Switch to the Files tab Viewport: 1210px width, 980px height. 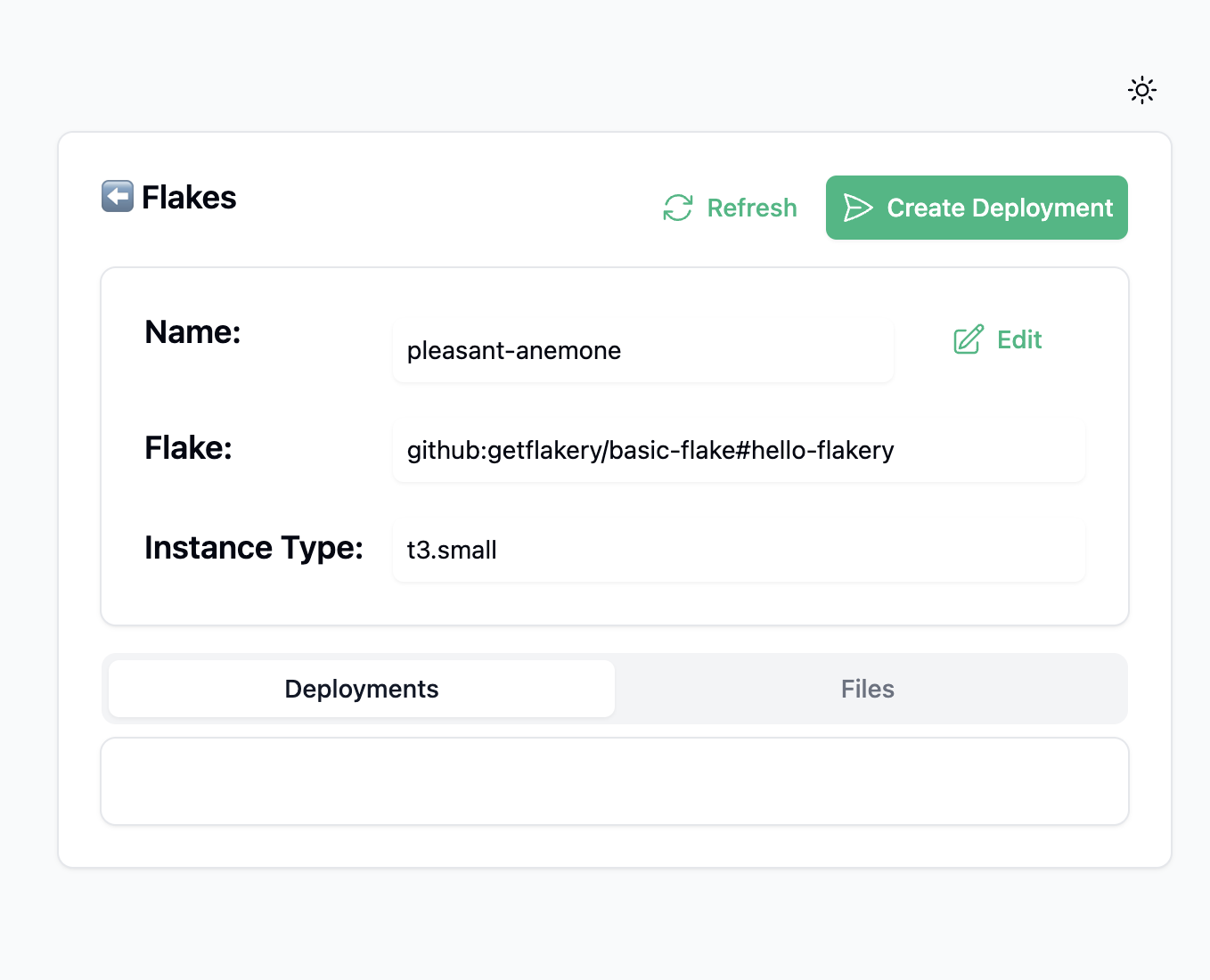pos(867,689)
